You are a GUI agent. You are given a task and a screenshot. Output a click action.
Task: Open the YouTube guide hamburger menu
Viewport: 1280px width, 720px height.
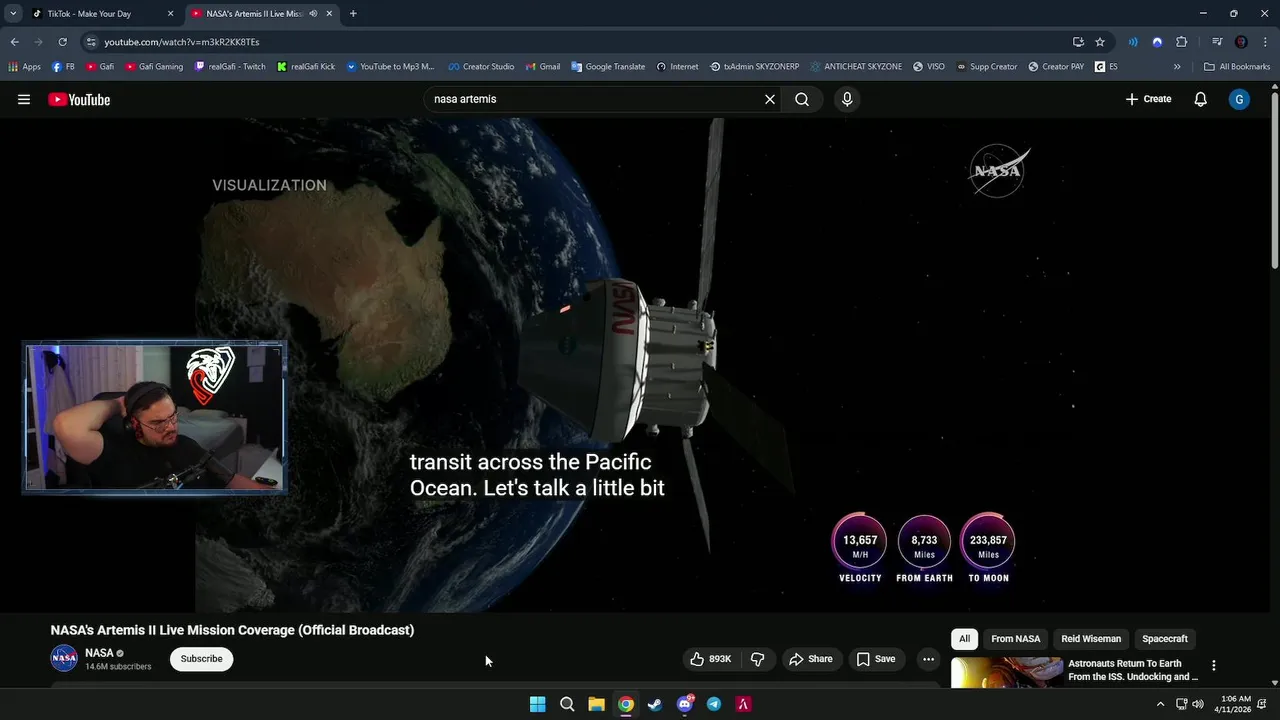pyautogui.click(x=24, y=99)
